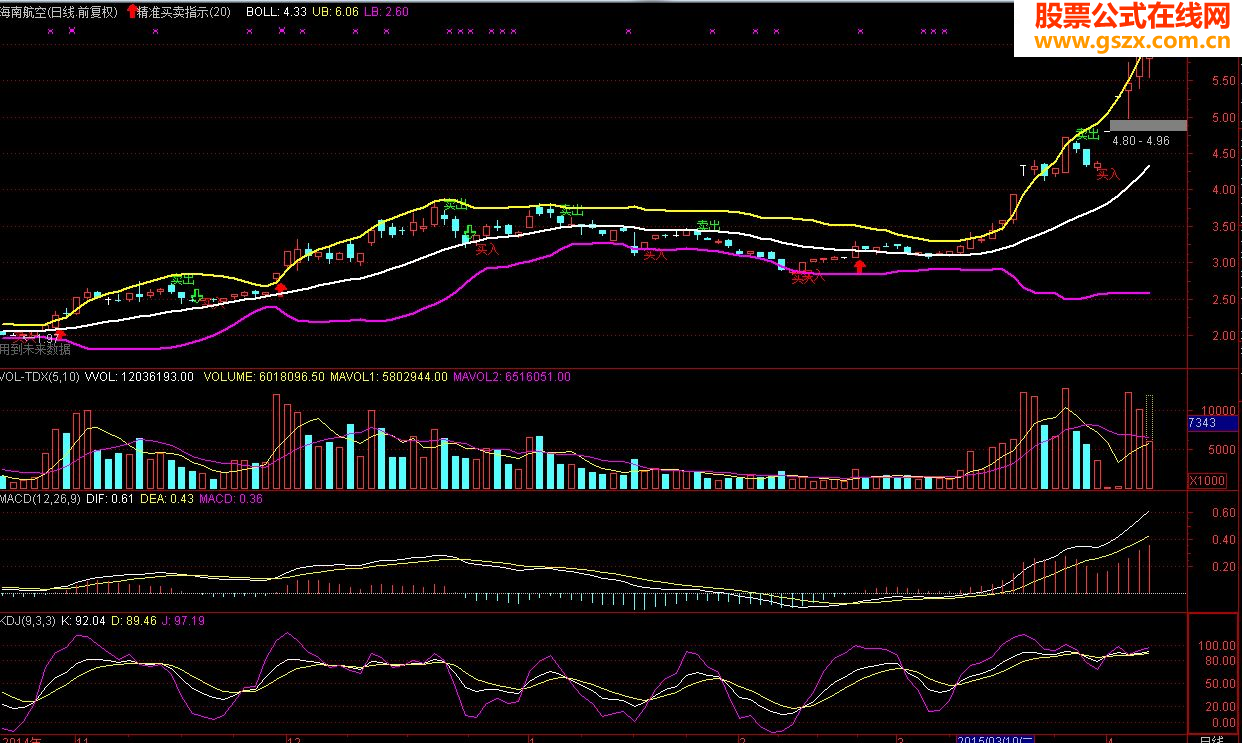Click the magenta LB: 2.60 value

386,12
